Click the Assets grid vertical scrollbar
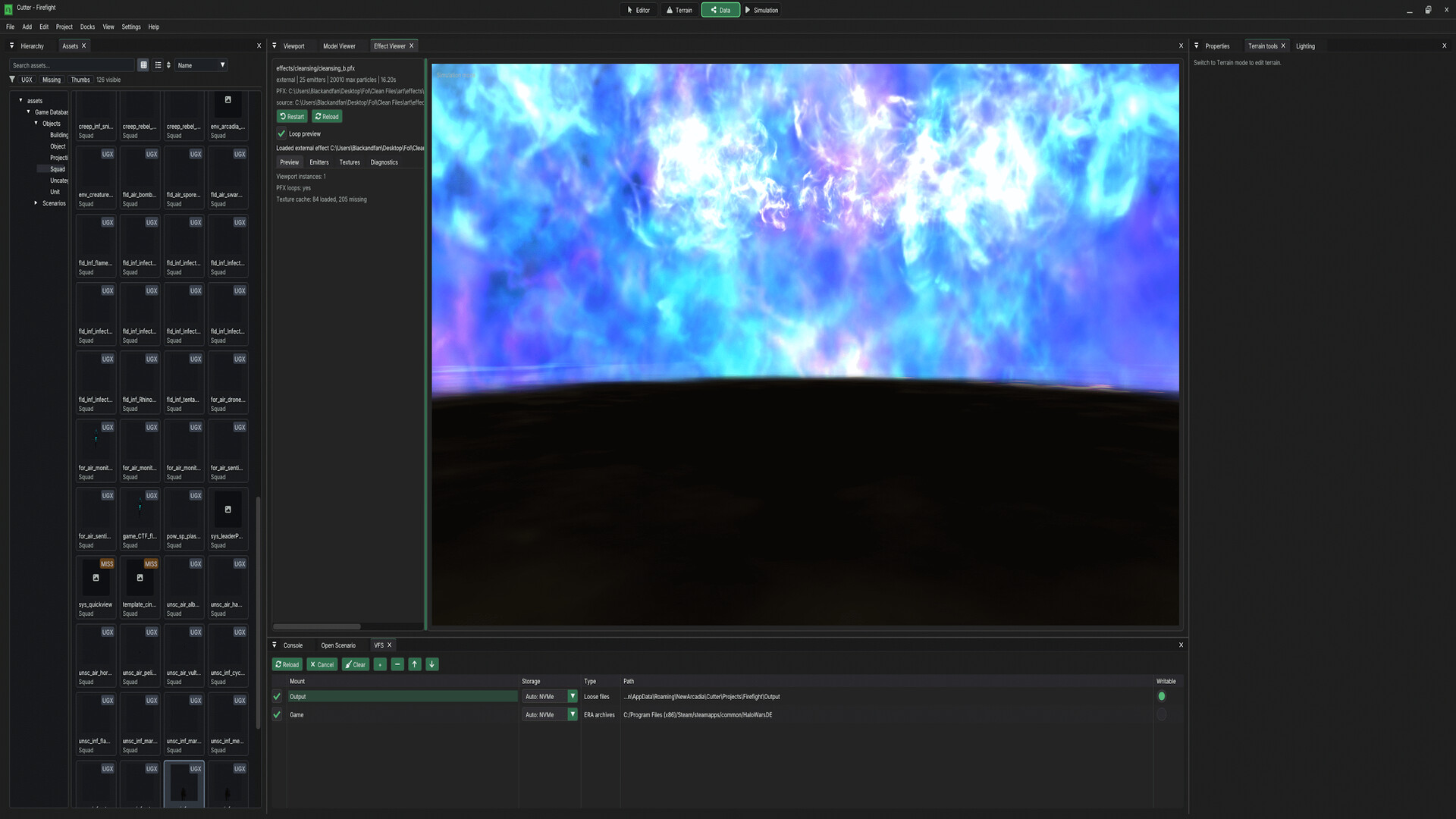Viewport: 1456px width, 819px height. click(x=258, y=613)
